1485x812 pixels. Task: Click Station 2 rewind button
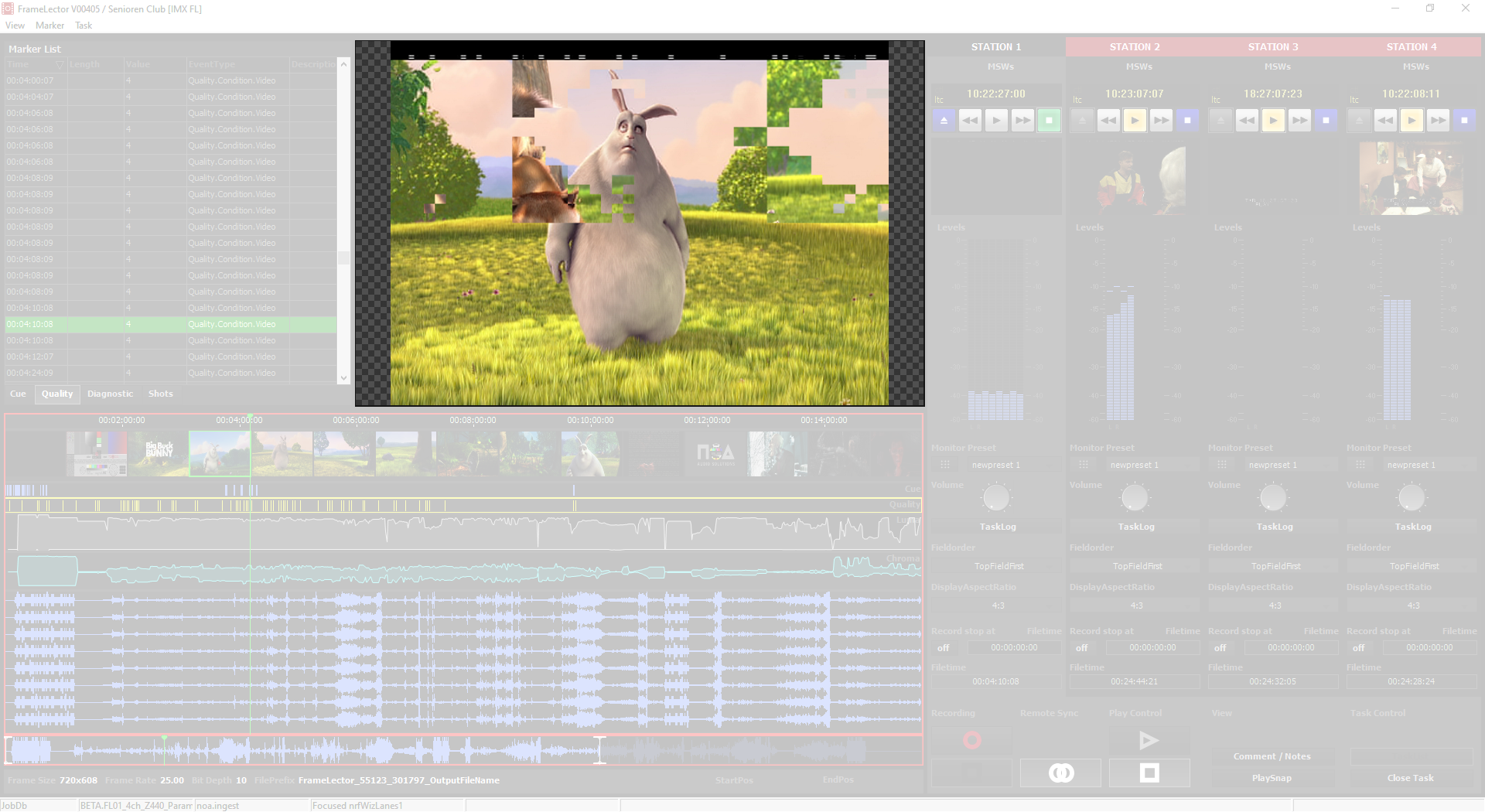1108,121
